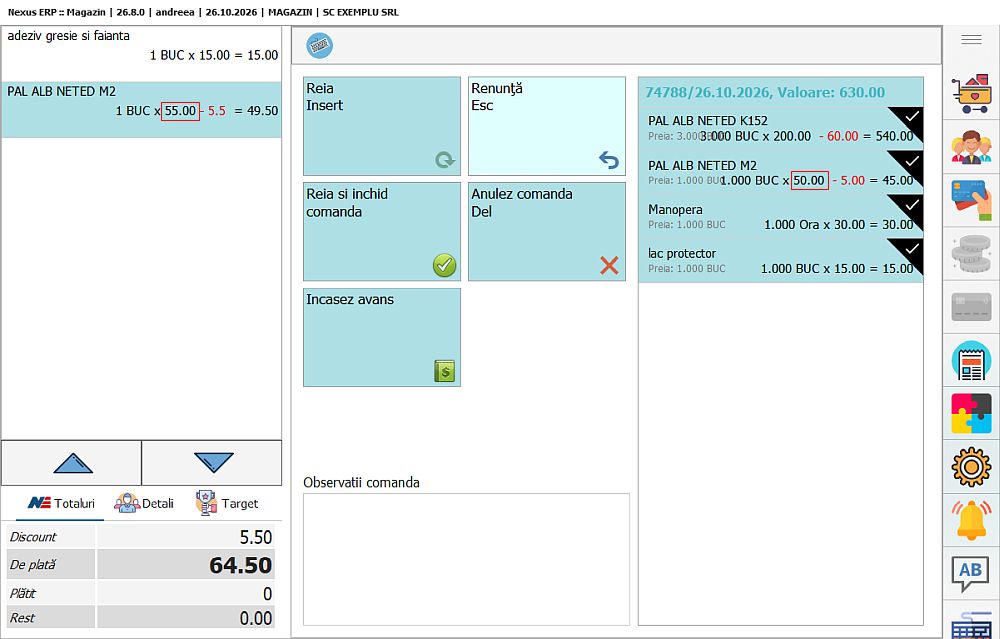Click the Rest value 0.00
This screenshot has height=639, width=1000.
coord(256,618)
